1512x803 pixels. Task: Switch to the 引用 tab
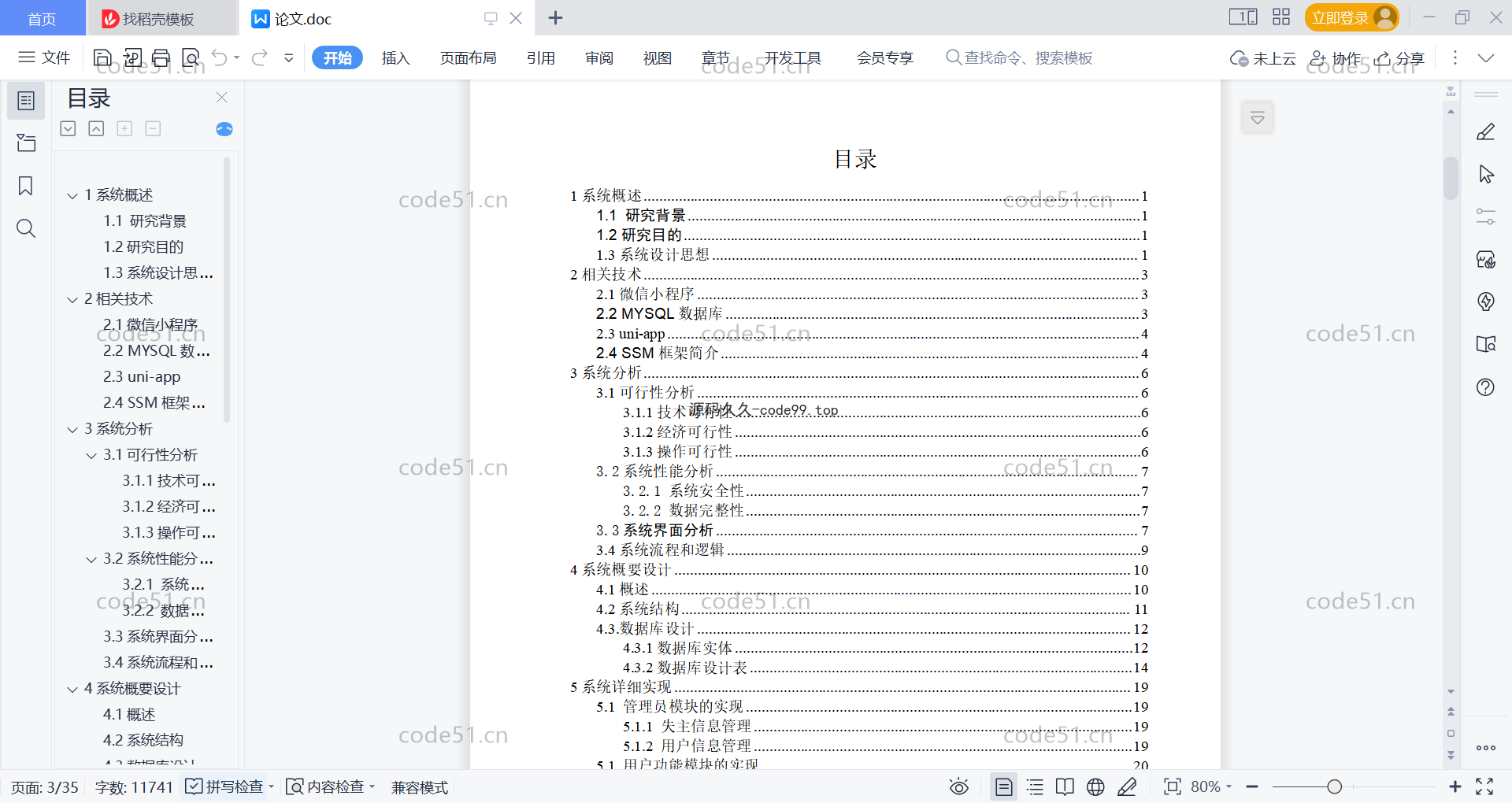541,57
